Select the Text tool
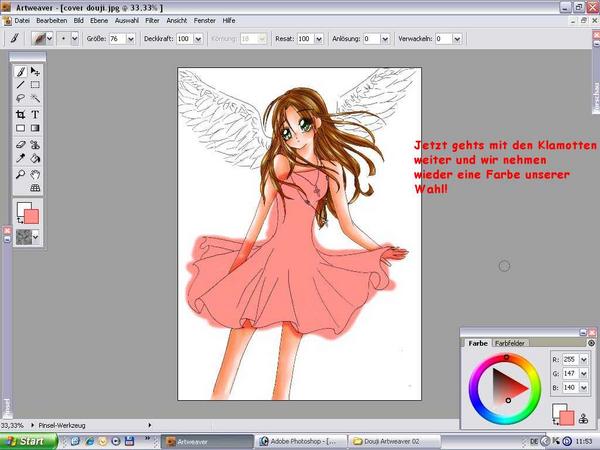 [x=35, y=114]
